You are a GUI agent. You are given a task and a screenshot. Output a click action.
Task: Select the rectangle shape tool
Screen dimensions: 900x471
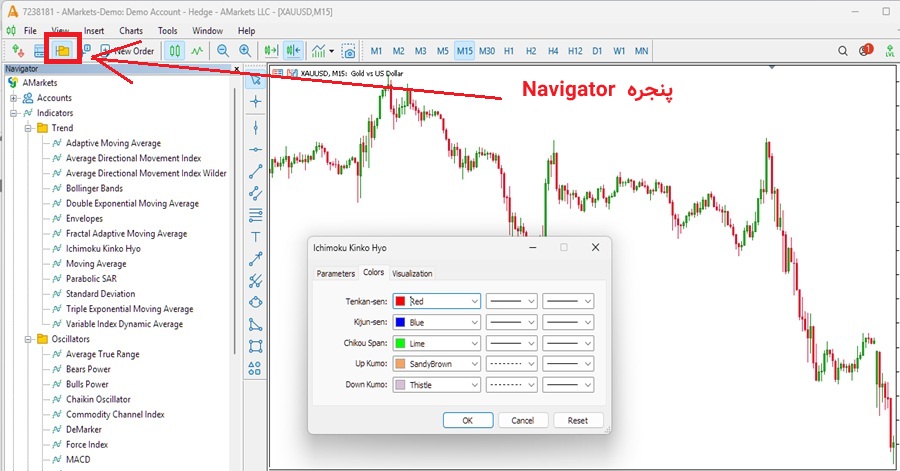(x=255, y=346)
